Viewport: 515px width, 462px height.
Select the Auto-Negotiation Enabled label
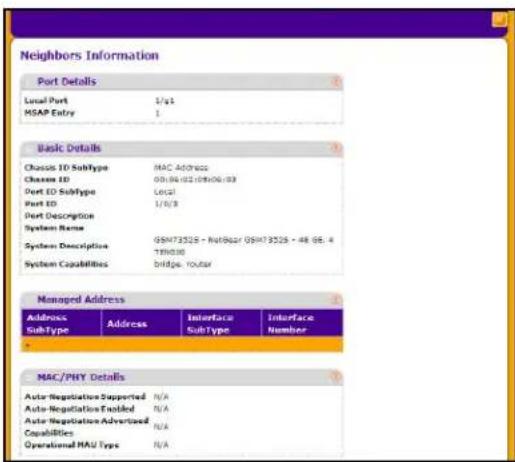point(79,408)
